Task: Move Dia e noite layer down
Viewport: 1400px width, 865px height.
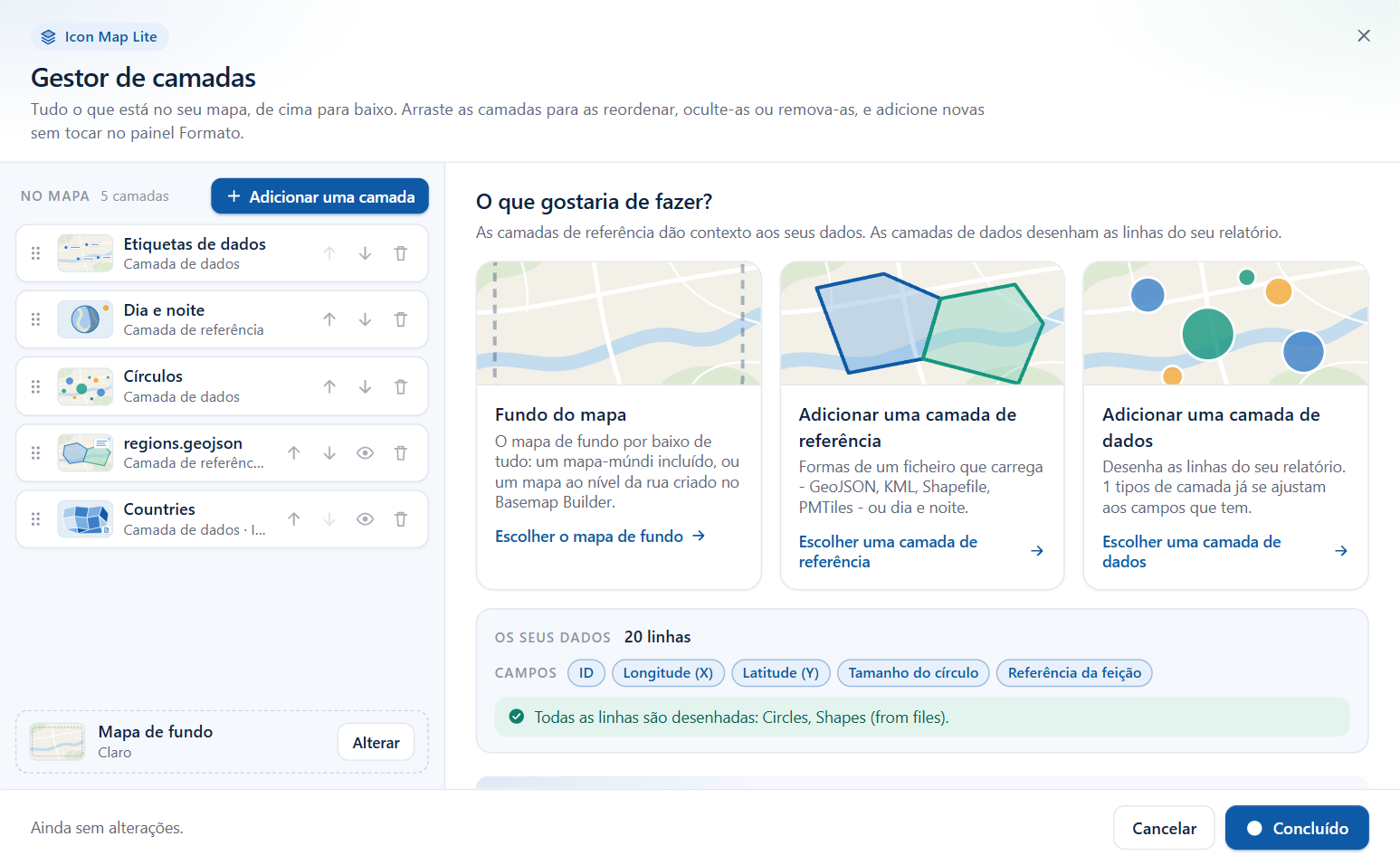Action: point(365,319)
